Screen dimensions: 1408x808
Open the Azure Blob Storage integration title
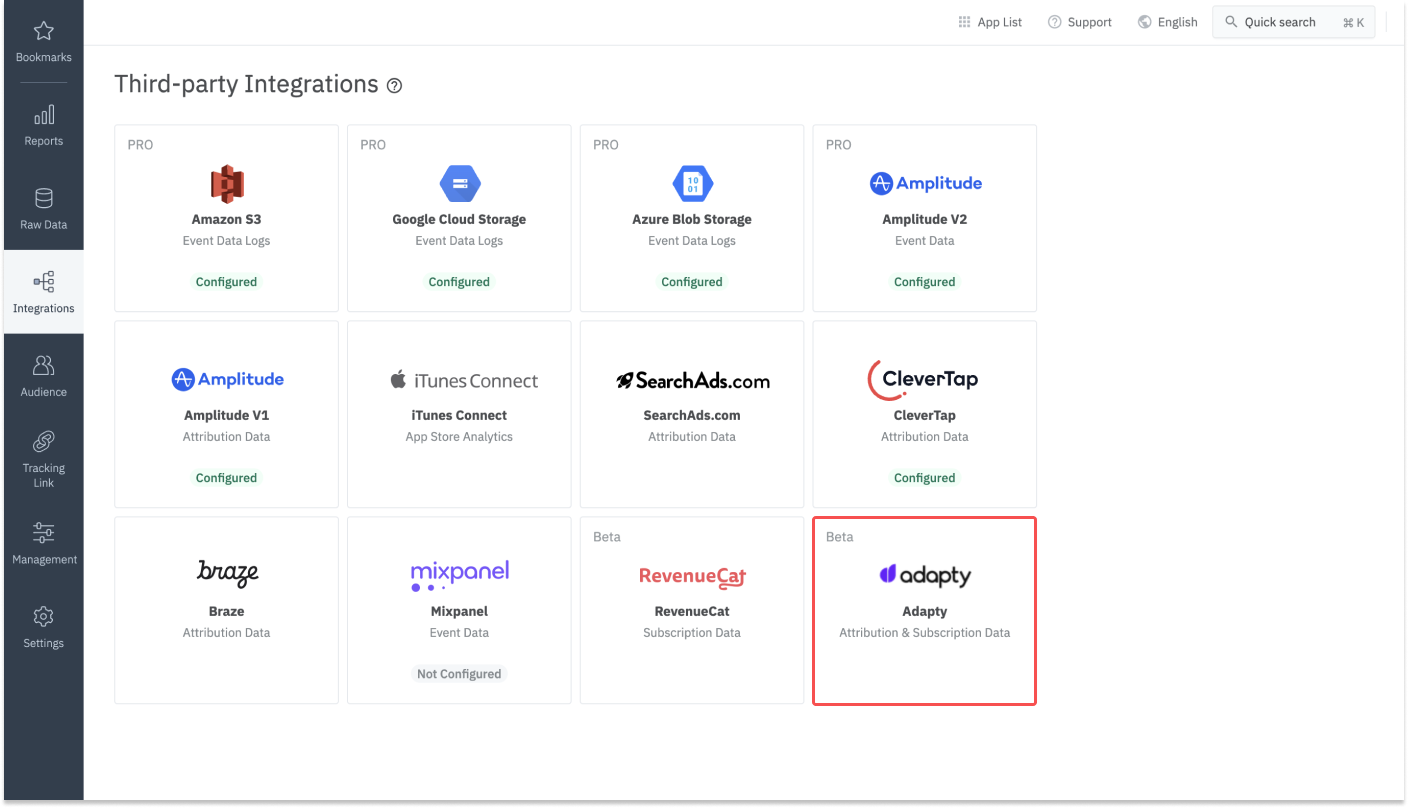click(x=692, y=219)
